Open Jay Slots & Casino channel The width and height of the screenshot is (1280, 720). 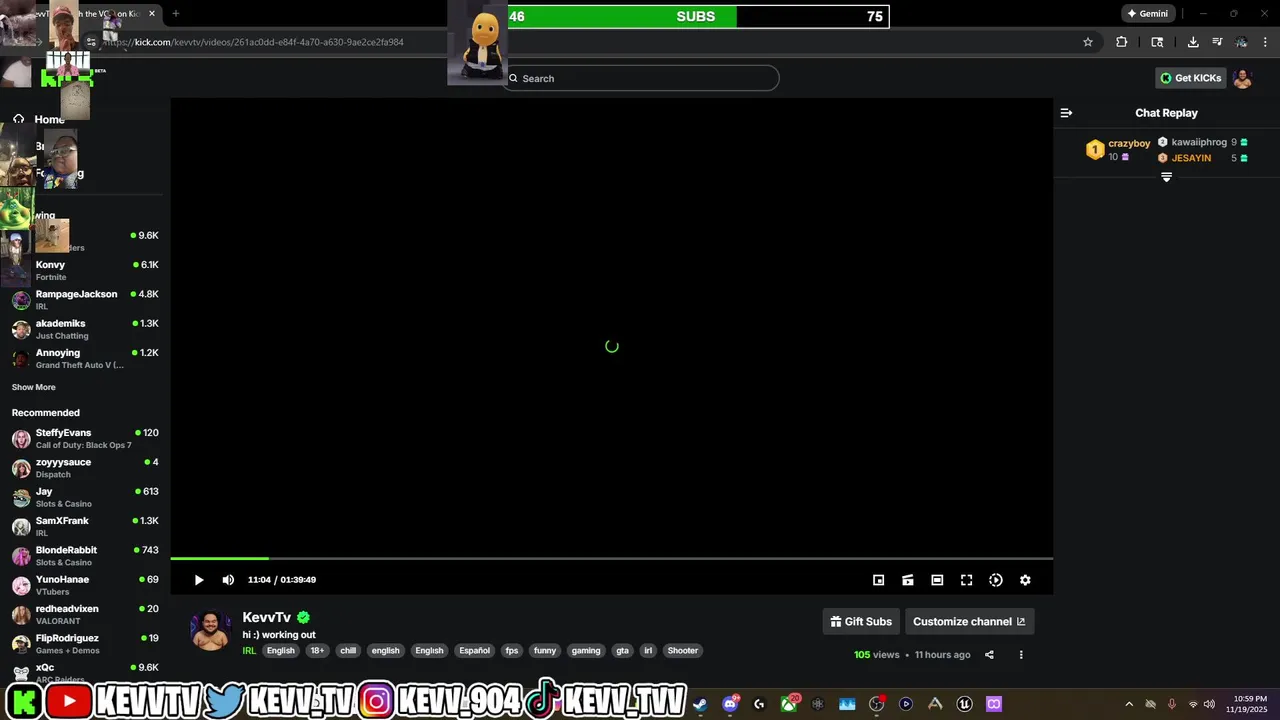point(85,497)
